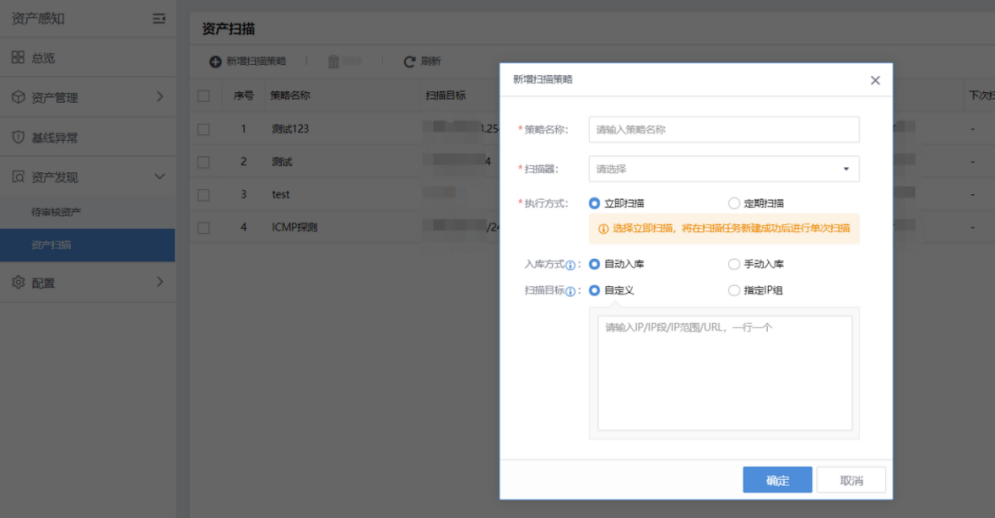Close the 新增扫描策略 dialog
Screen dimensions: 995x518
coord(875,80)
